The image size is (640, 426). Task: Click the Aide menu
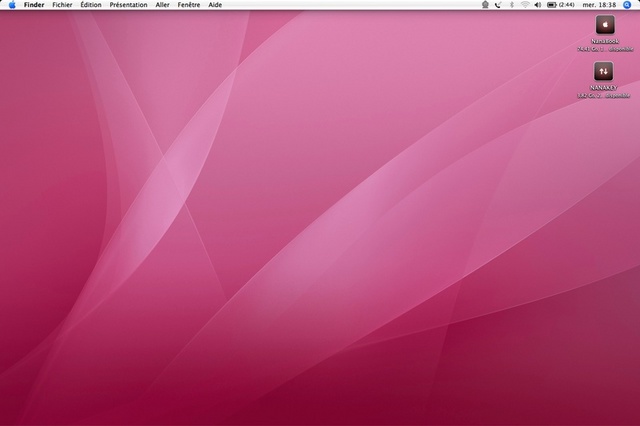(x=214, y=5)
